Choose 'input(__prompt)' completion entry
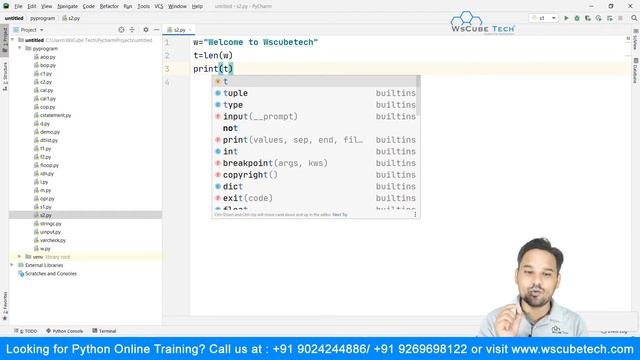Screen dimensions: 640x360 (x=315, y=116)
